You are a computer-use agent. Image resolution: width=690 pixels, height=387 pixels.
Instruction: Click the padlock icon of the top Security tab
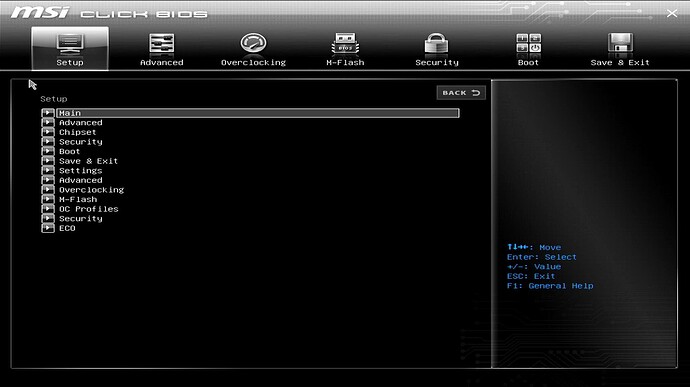point(437,44)
